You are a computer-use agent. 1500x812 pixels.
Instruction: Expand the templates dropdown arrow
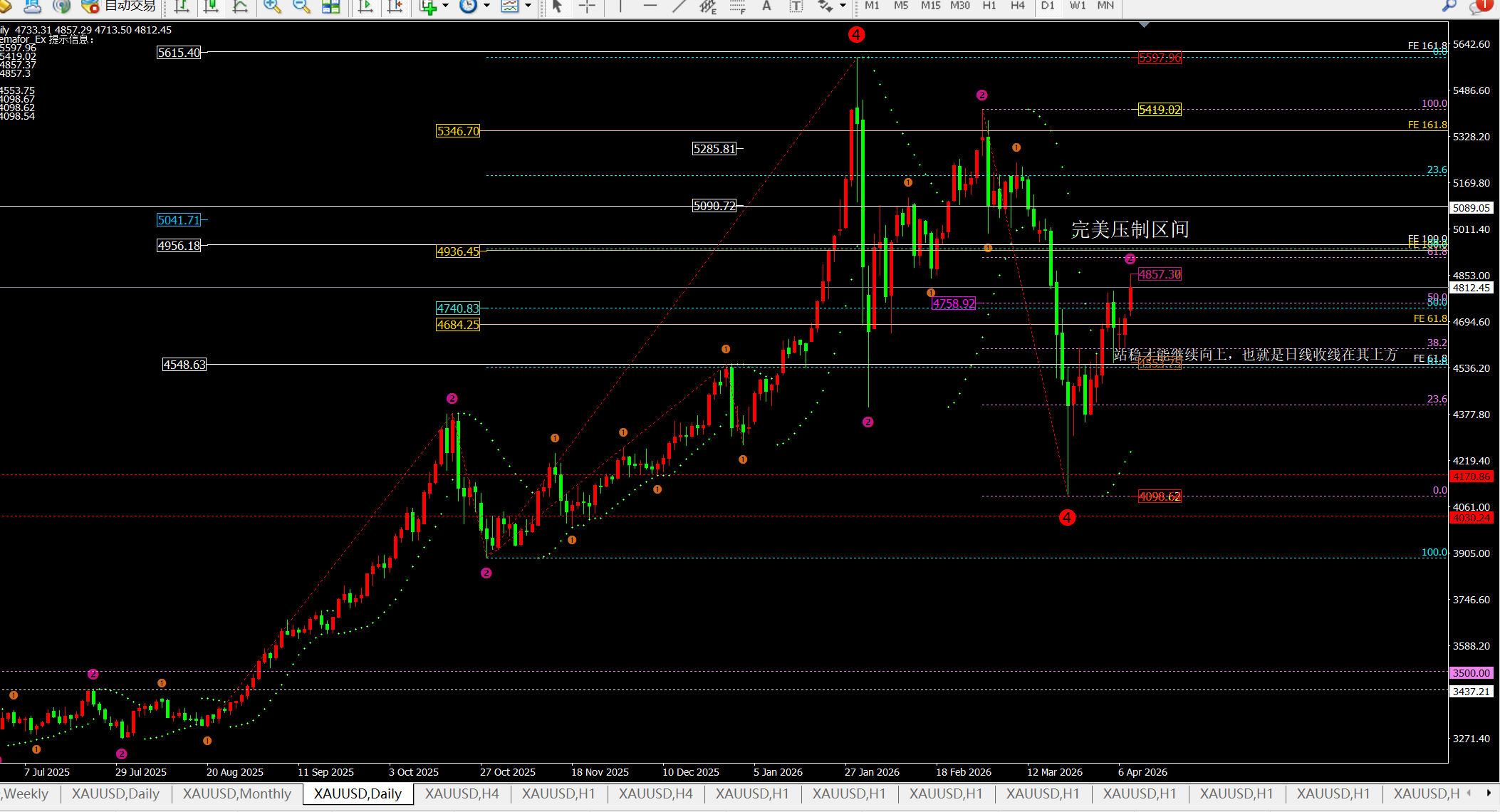click(x=528, y=6)
